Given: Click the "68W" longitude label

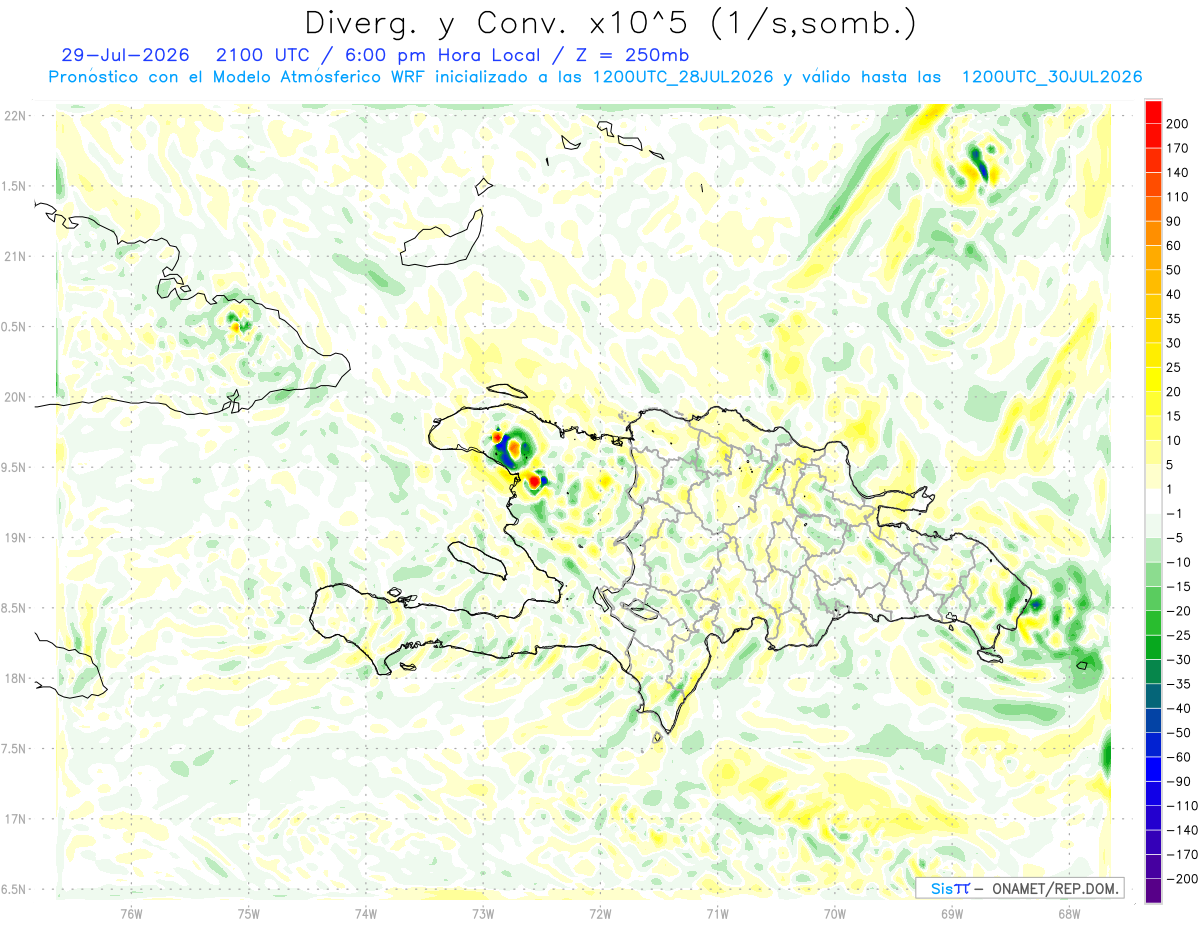Looking at the screenshot, I should (x=1068, y=914).
